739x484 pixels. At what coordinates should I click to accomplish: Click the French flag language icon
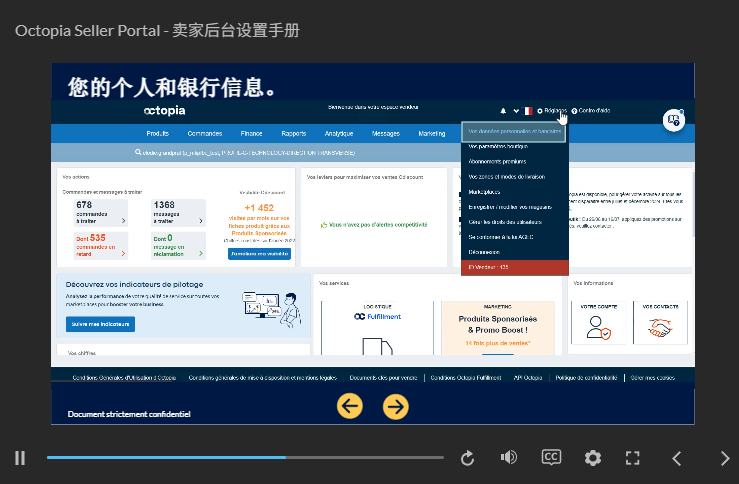[528, 111]
